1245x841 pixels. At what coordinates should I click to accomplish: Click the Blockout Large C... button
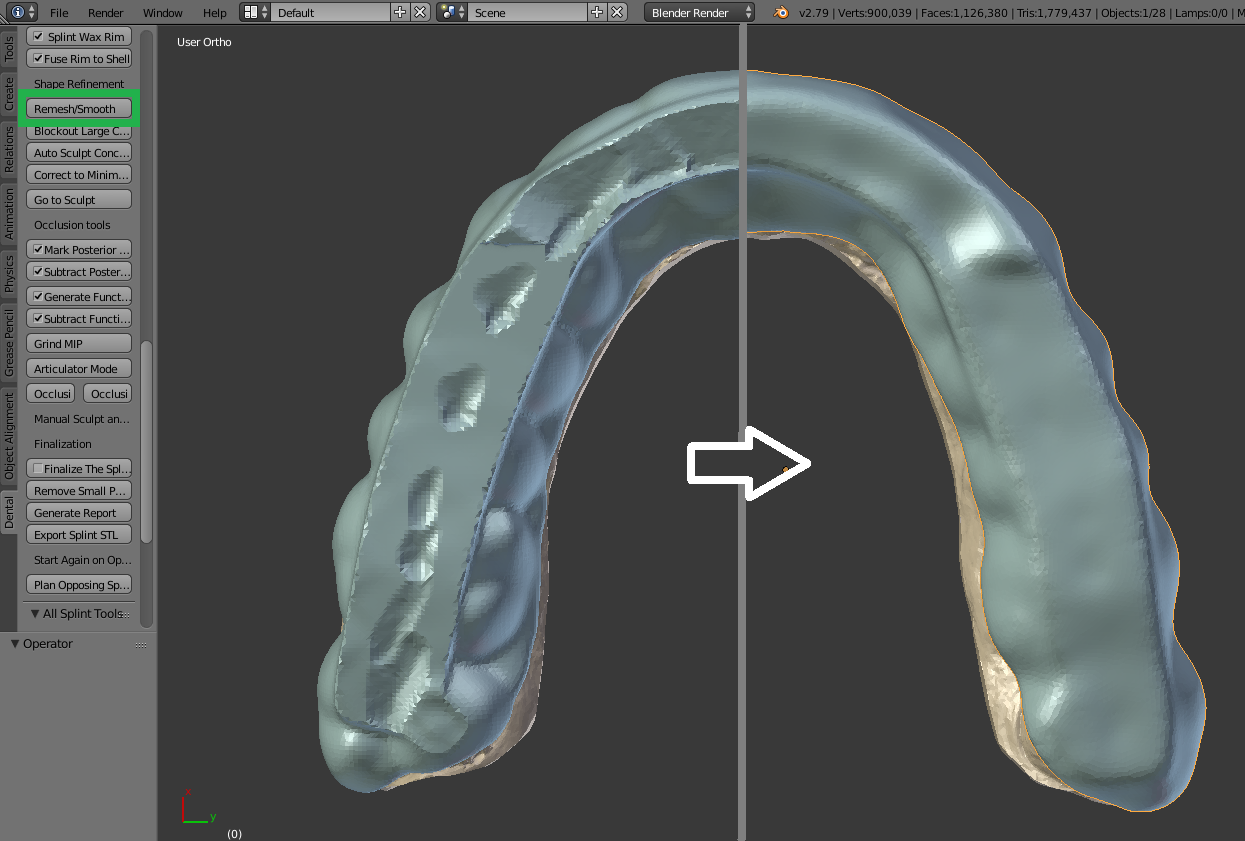[x=79, y=131]
